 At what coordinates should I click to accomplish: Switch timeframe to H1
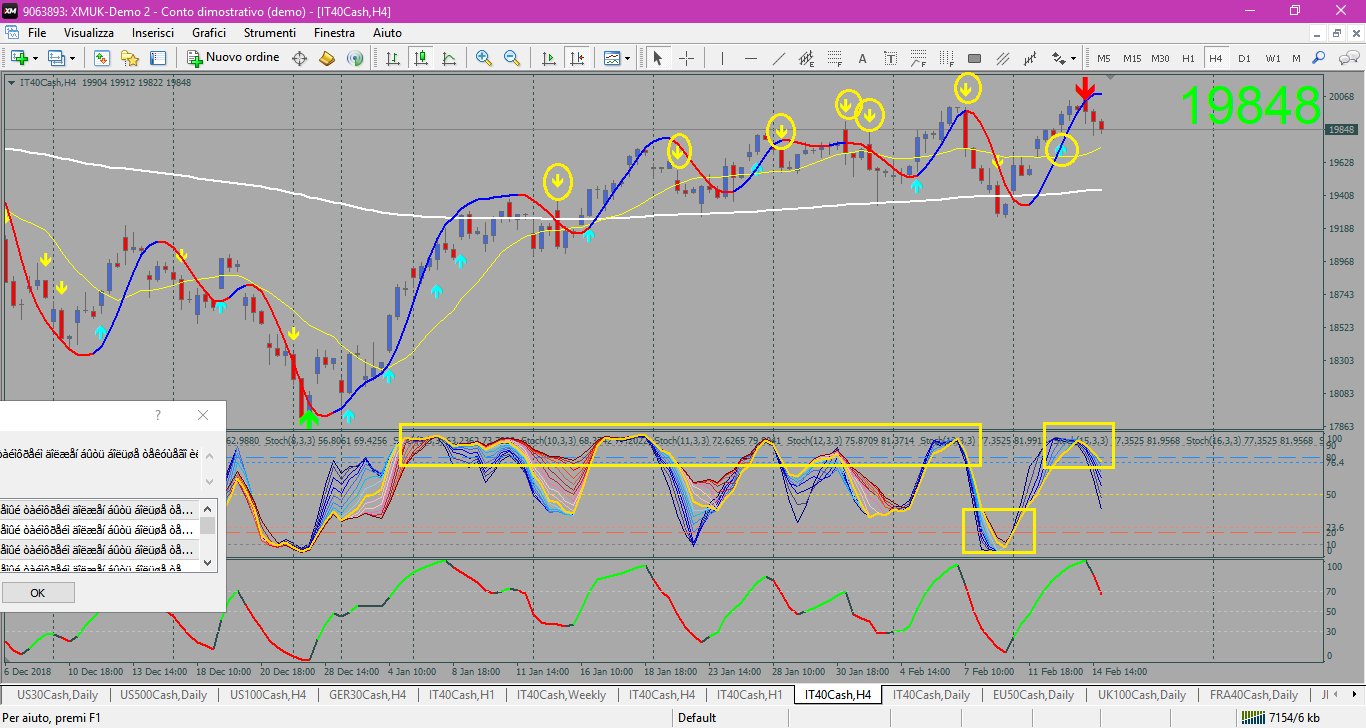(1188, 58)
